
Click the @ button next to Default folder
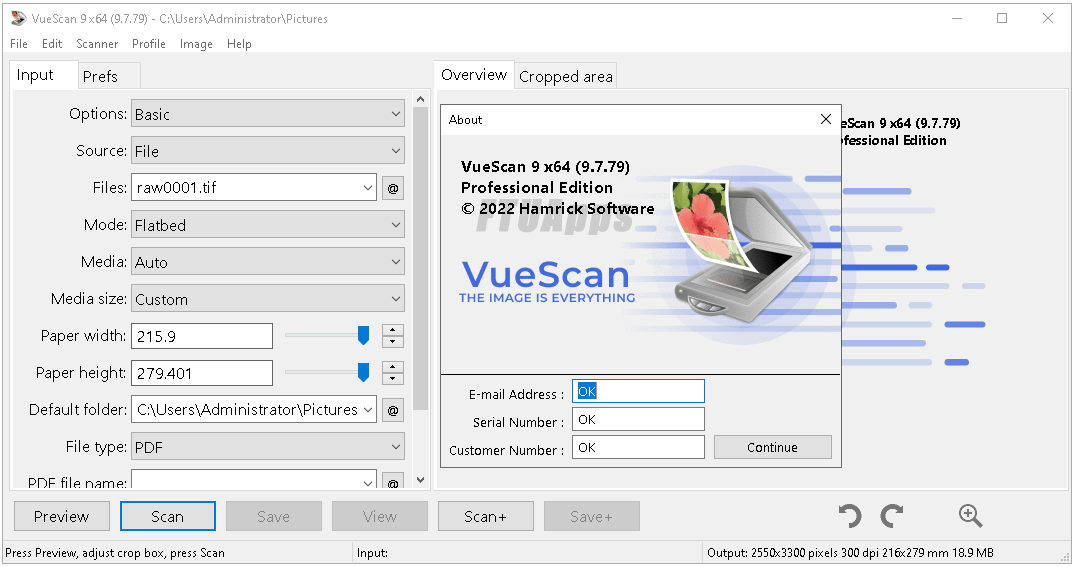tap(392, 410)
